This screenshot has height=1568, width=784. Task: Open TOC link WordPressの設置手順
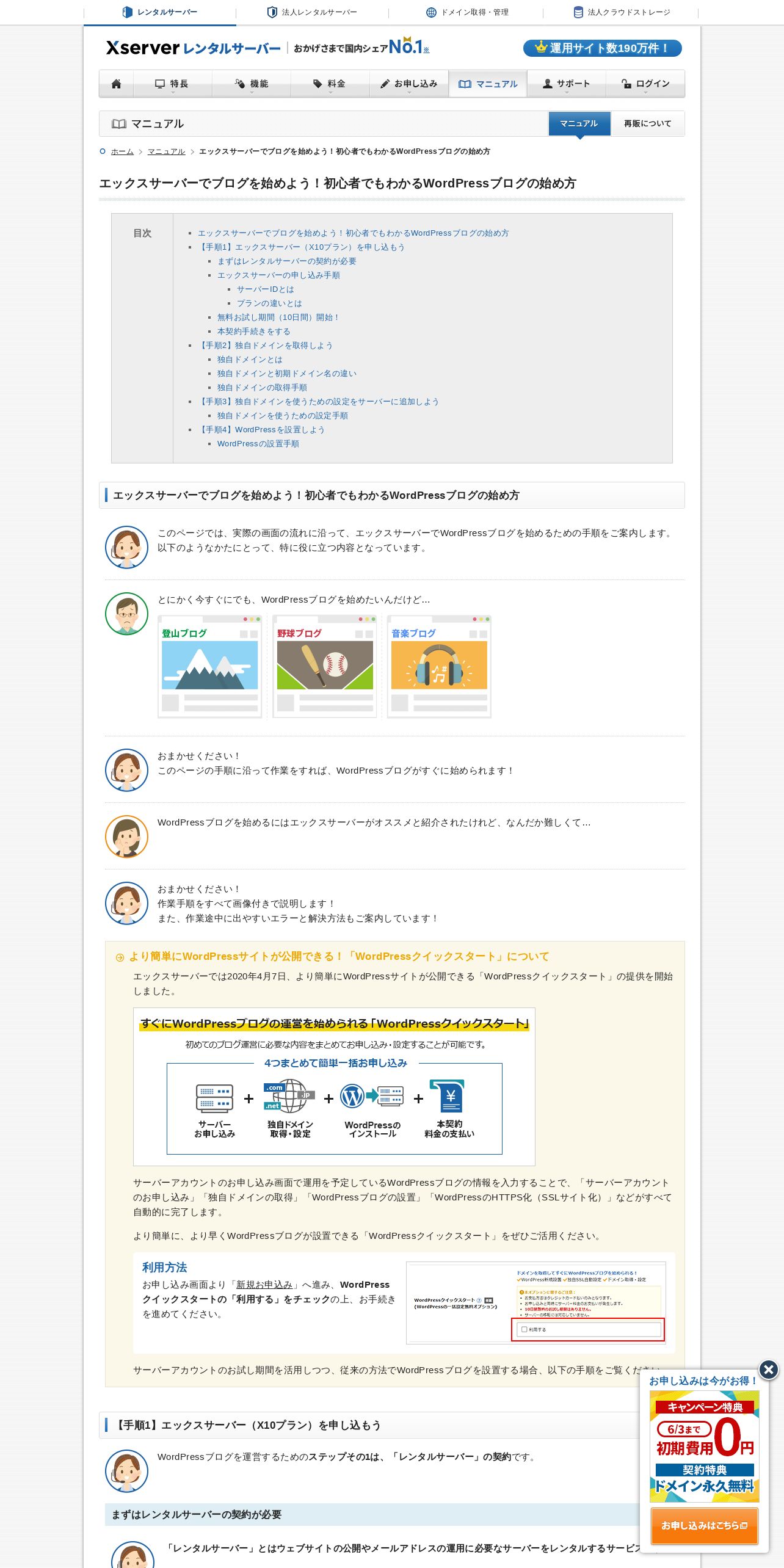(x=258, y=444)
